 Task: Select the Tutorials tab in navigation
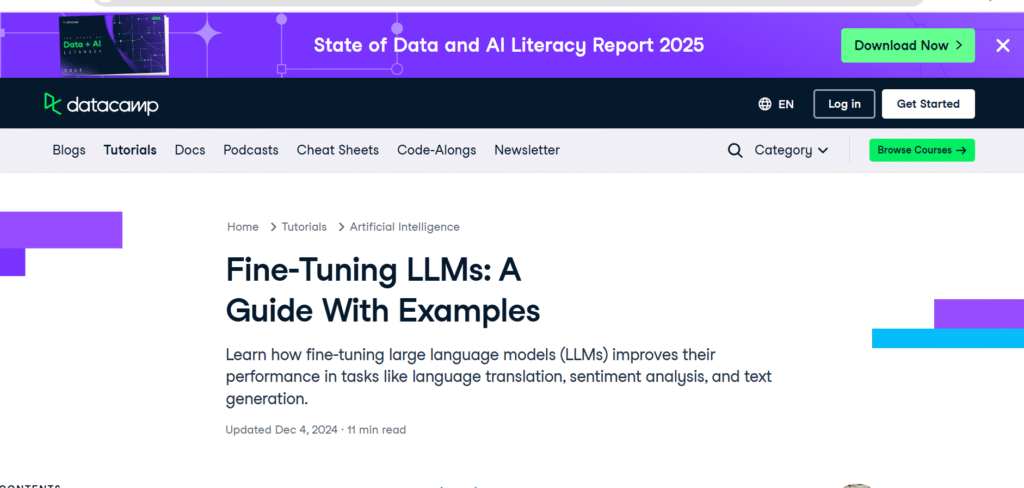130,150
